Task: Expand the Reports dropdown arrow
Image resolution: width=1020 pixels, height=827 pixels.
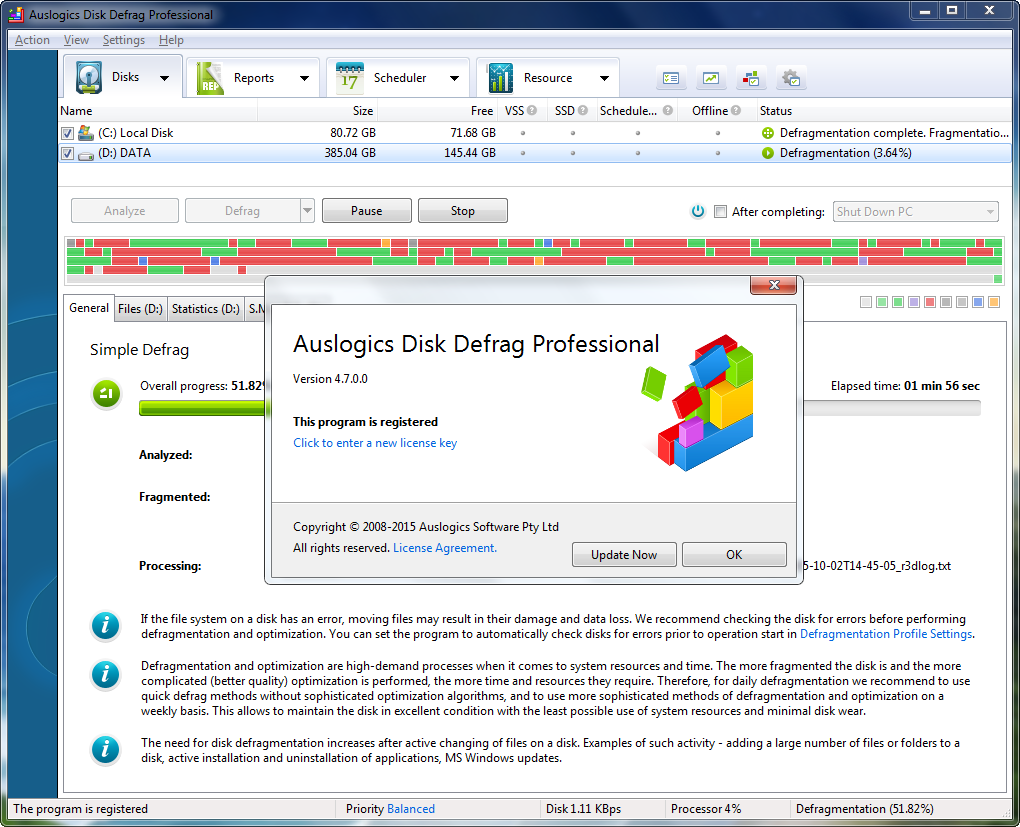Action: pyautogui.click(x=304, y=78)
